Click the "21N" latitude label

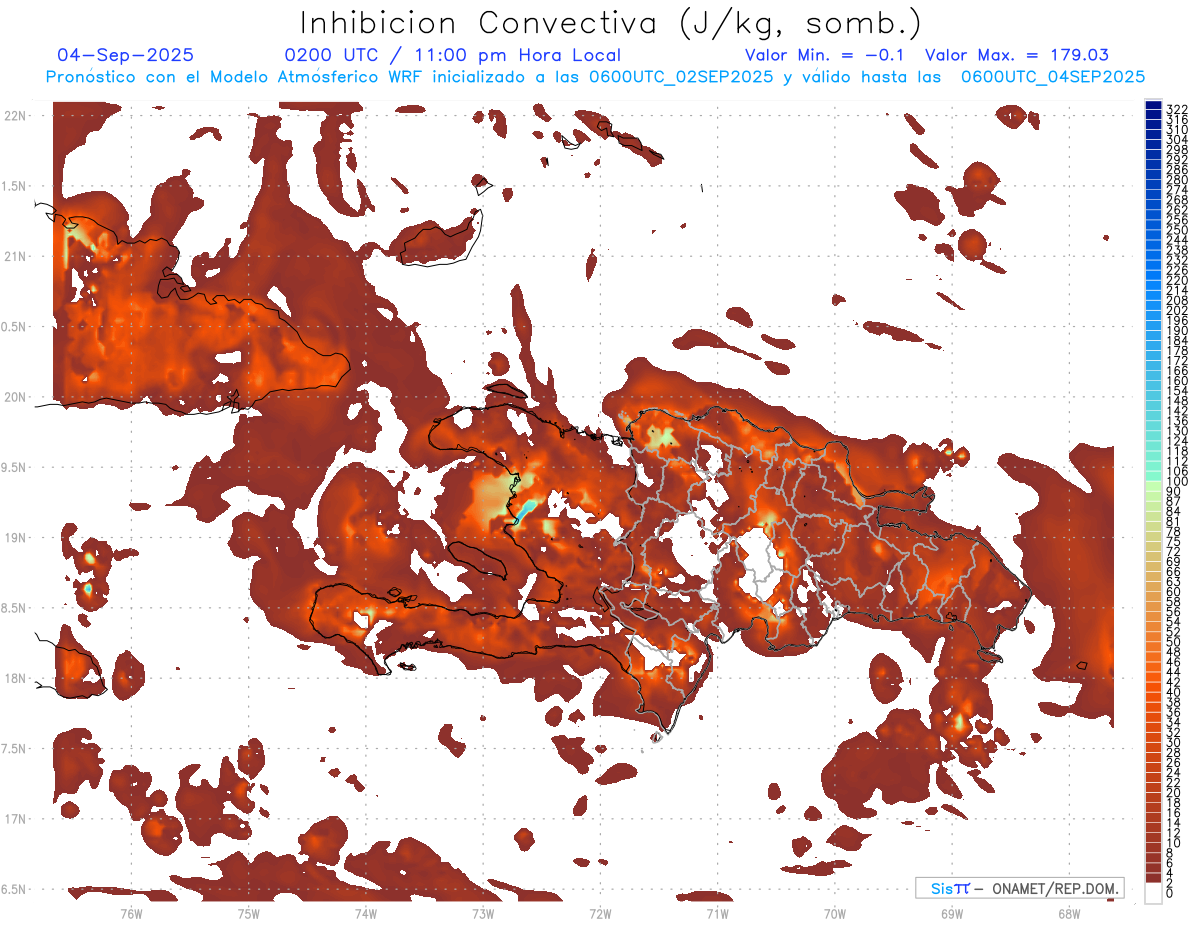pyautogui.click(x=16, y=257)
